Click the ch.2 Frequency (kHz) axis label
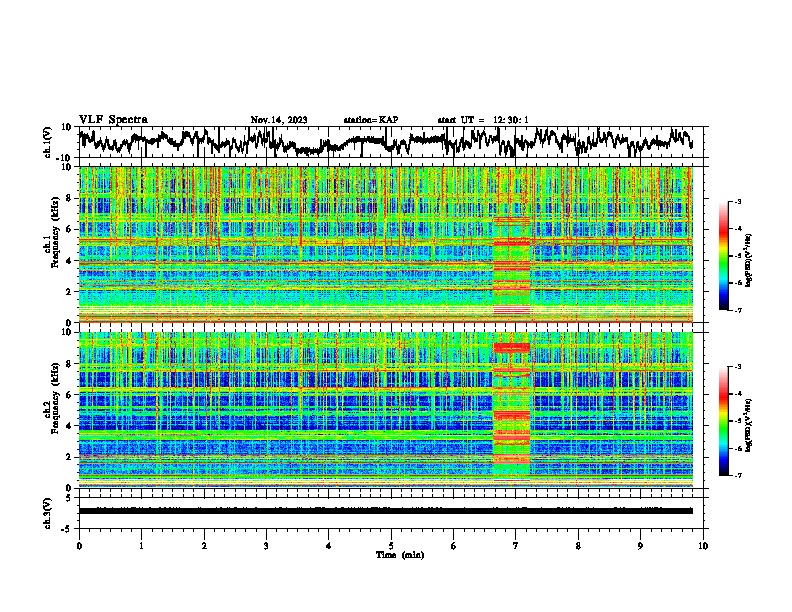This screenshot has width=792, height=612. [x=52, y=398]
